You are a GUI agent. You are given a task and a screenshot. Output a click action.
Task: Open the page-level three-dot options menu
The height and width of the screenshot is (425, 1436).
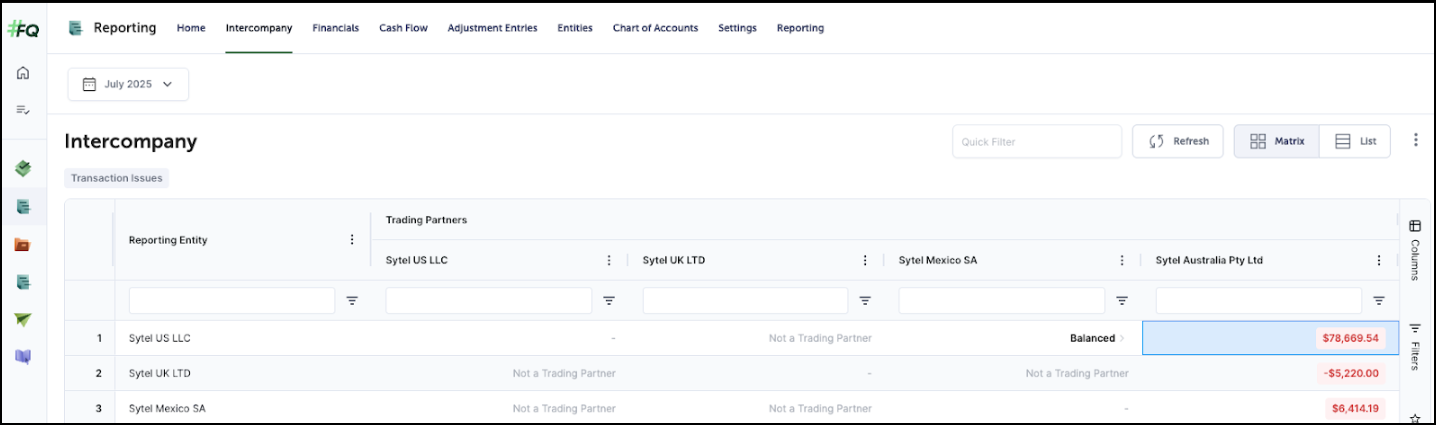pos(1415,141)
